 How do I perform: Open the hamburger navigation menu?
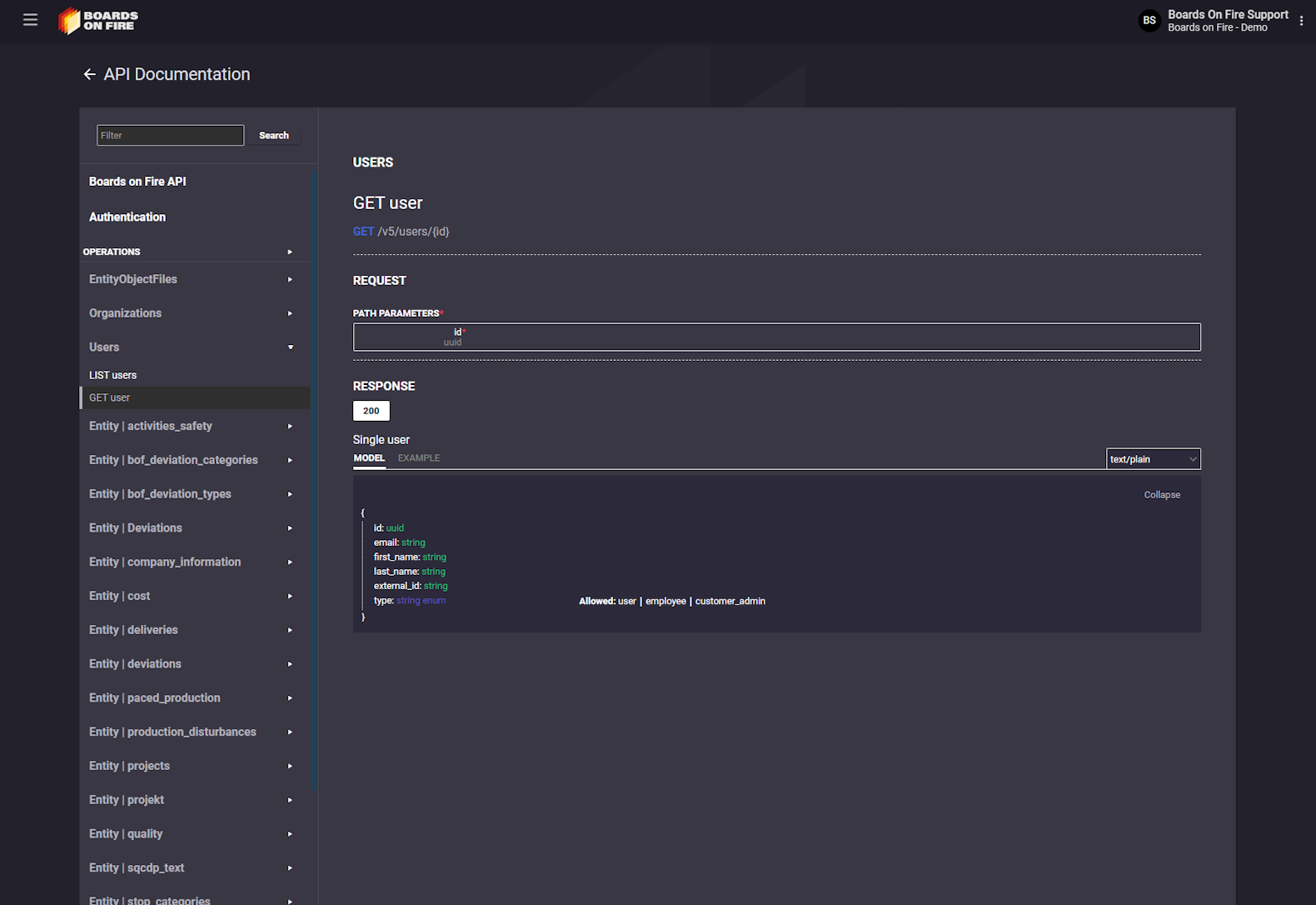(x=30, y=20)
